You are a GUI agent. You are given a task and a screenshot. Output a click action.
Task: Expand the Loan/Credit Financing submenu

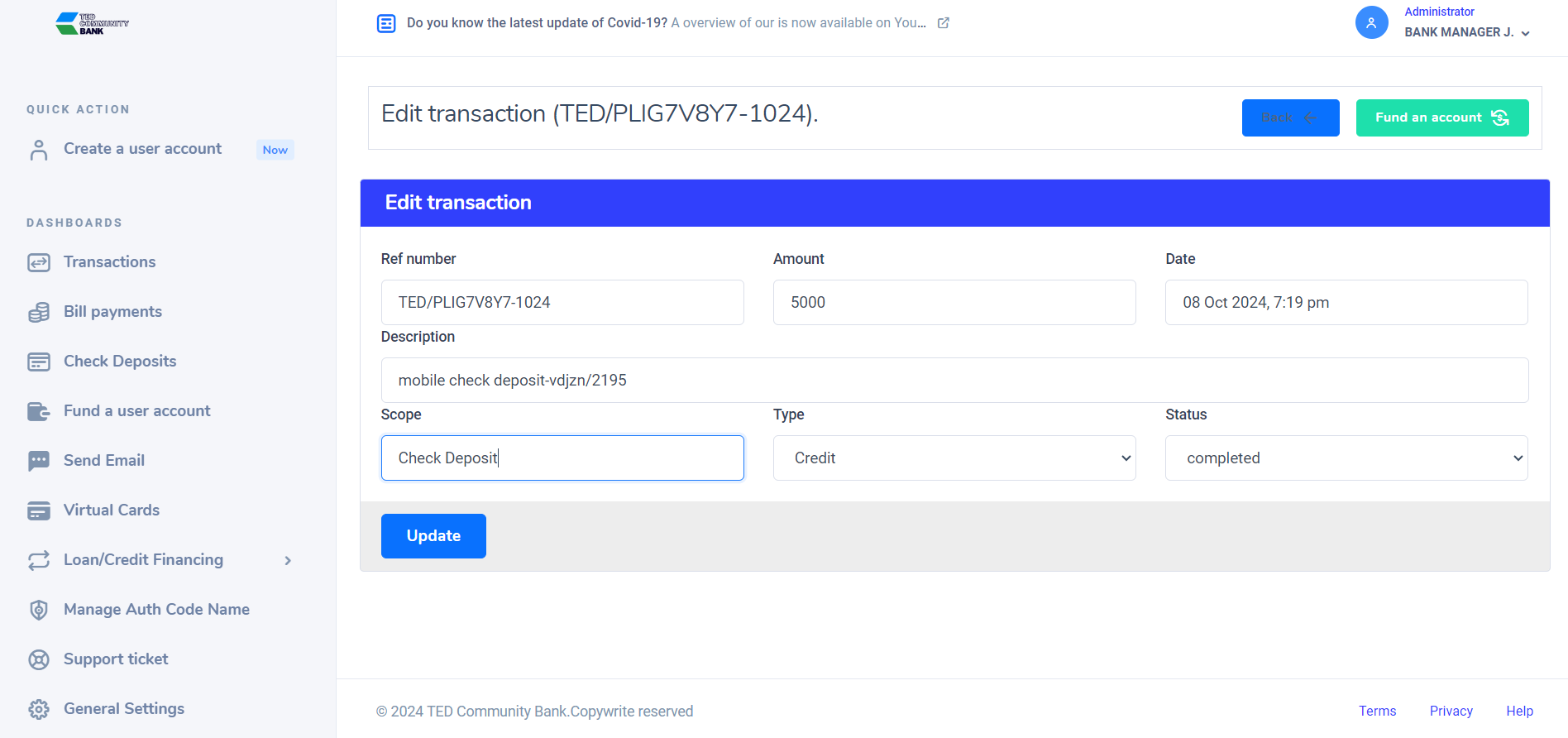[x=287, y=560]
